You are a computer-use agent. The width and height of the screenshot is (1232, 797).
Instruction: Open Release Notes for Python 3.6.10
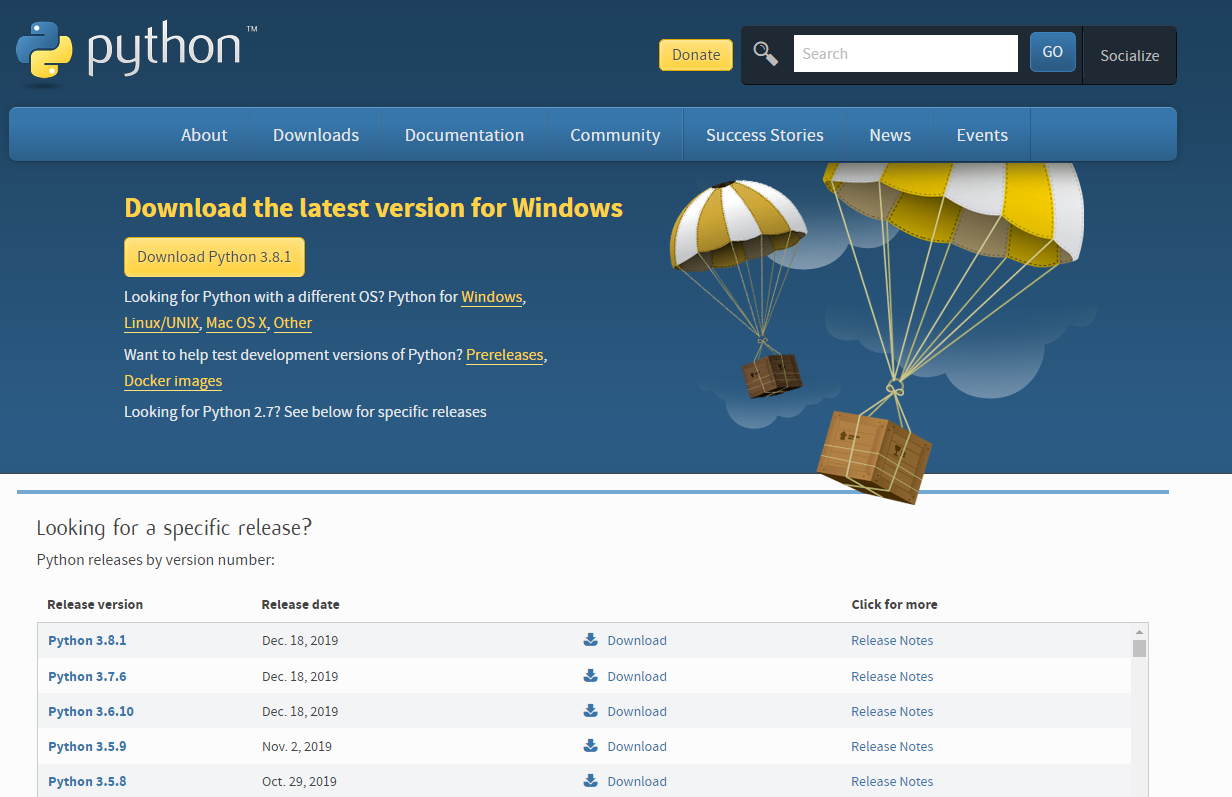point(892,711)
